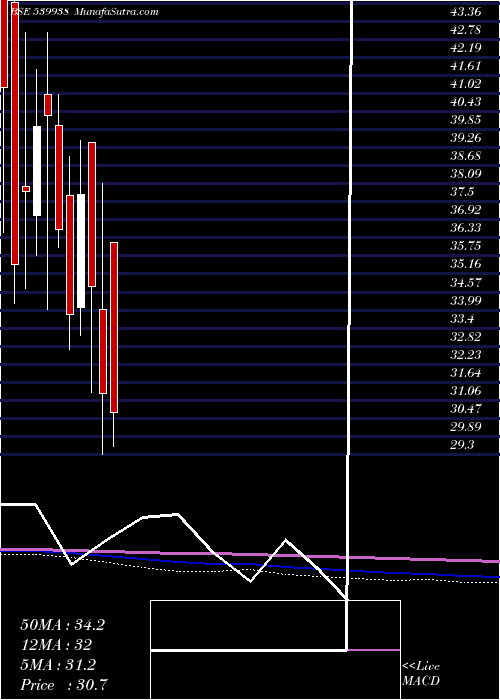Select the 42.19 price axis label

(x=466, y=48)
